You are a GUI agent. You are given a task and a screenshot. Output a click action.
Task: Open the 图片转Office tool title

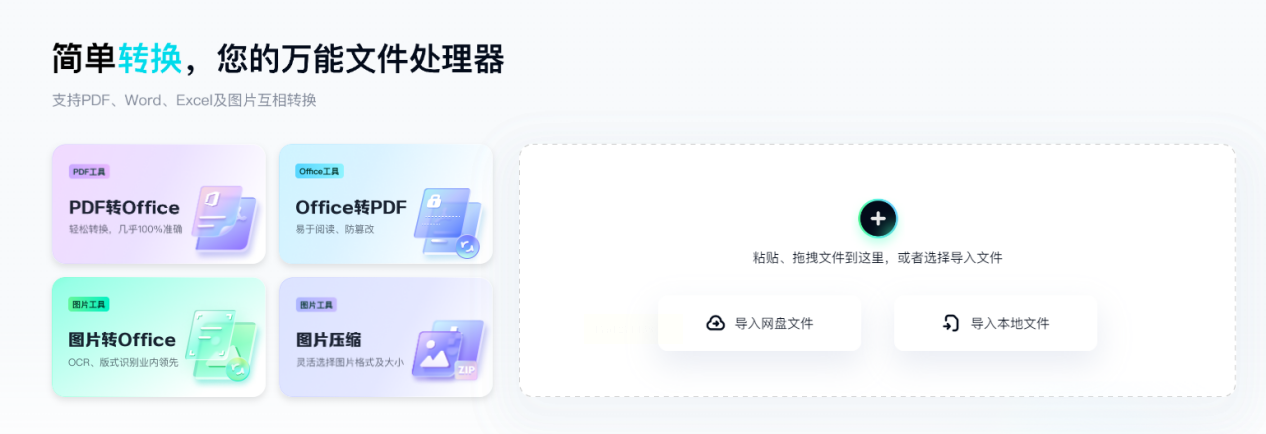coord(122,340)
